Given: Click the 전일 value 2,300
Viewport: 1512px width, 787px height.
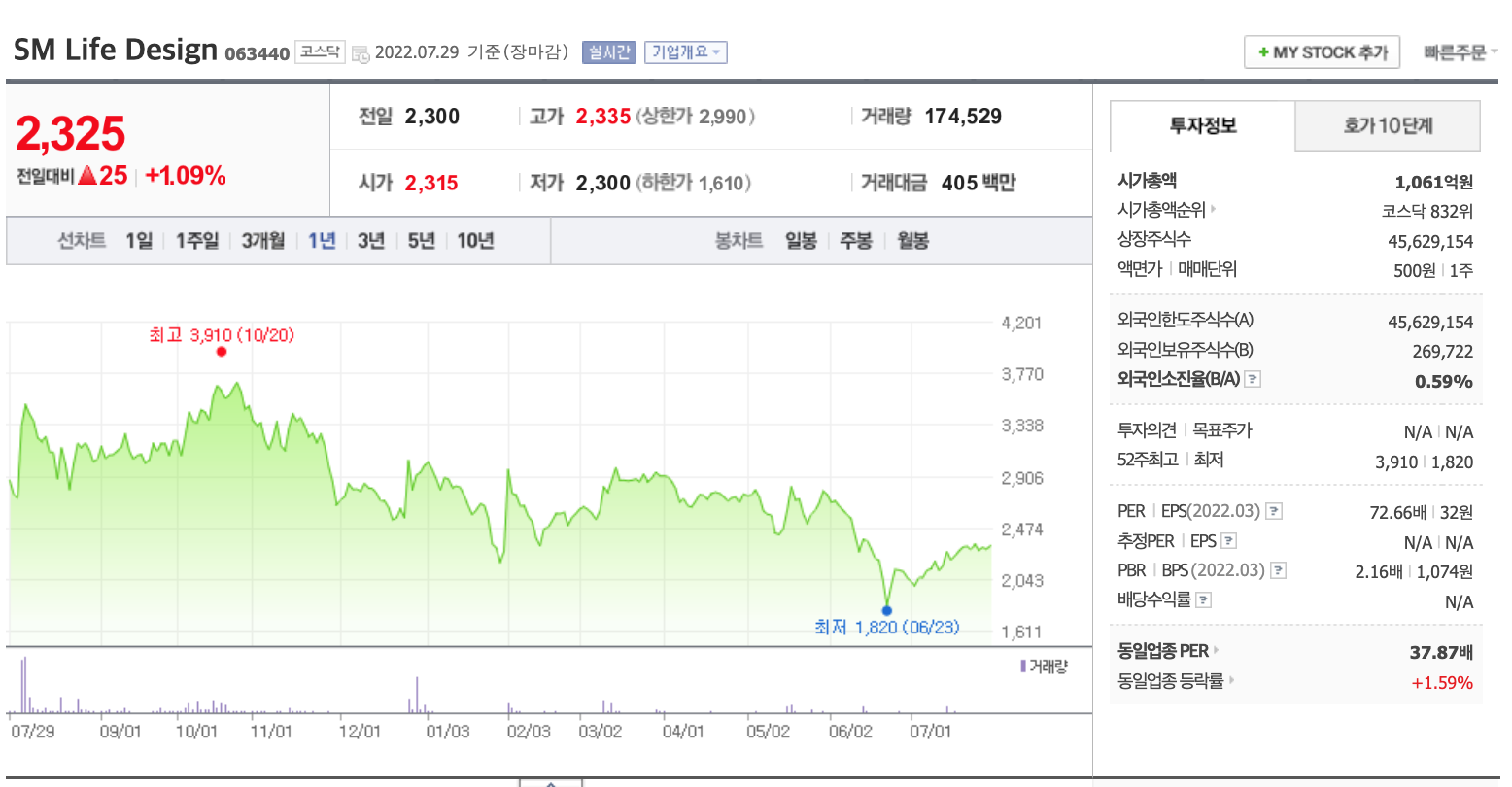Looking at the screenshot, I should [432, 117].
